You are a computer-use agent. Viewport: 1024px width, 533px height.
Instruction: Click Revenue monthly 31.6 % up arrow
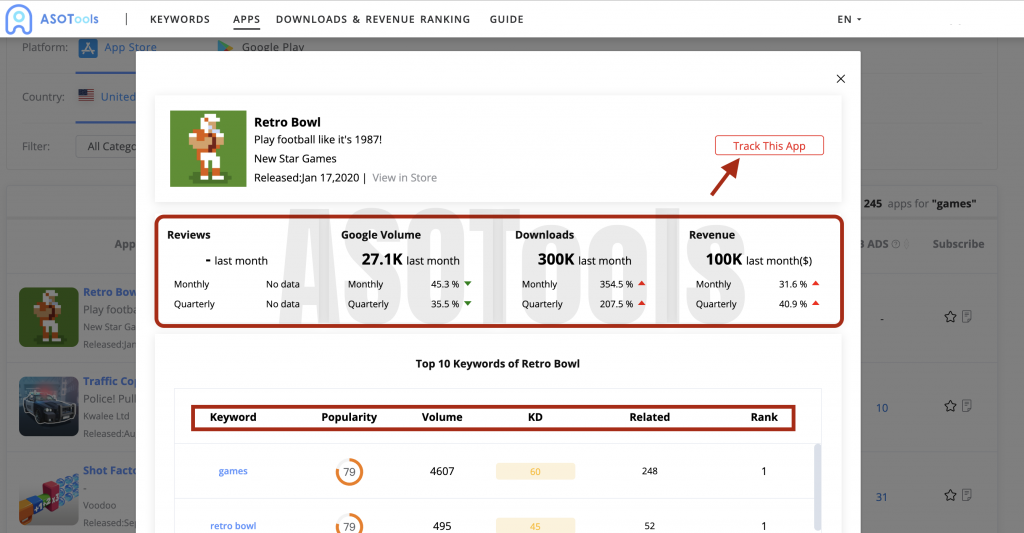click(x=816, y=283)
